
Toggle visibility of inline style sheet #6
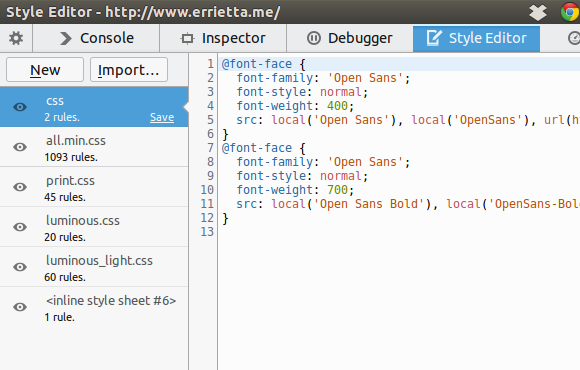click(20, 307)
